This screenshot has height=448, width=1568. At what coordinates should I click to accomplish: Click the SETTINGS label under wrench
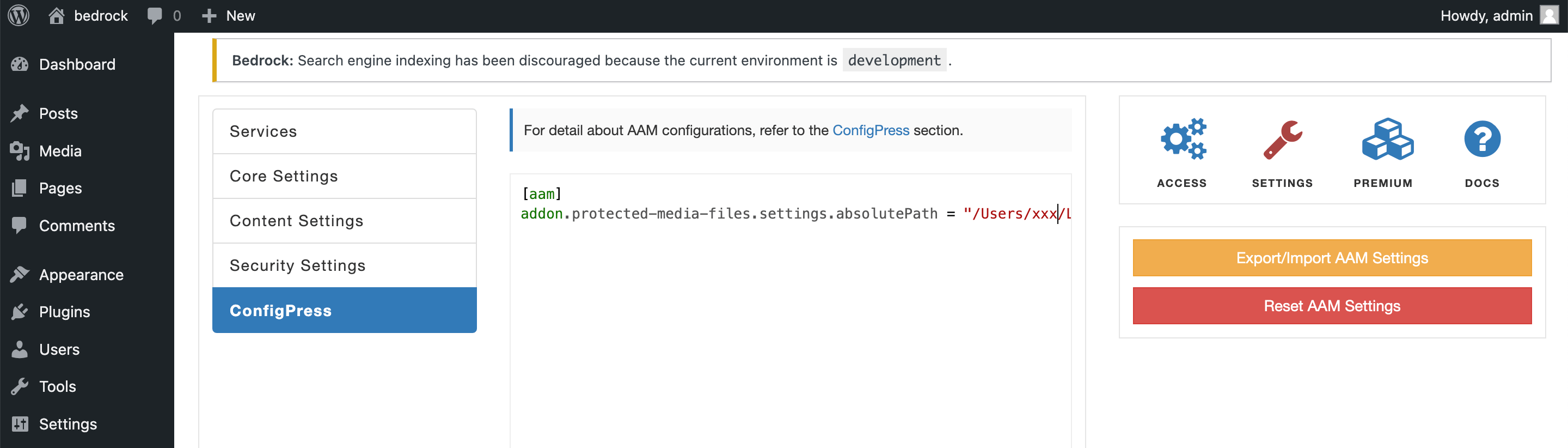pyautogui.click(x=1283, y=183)
